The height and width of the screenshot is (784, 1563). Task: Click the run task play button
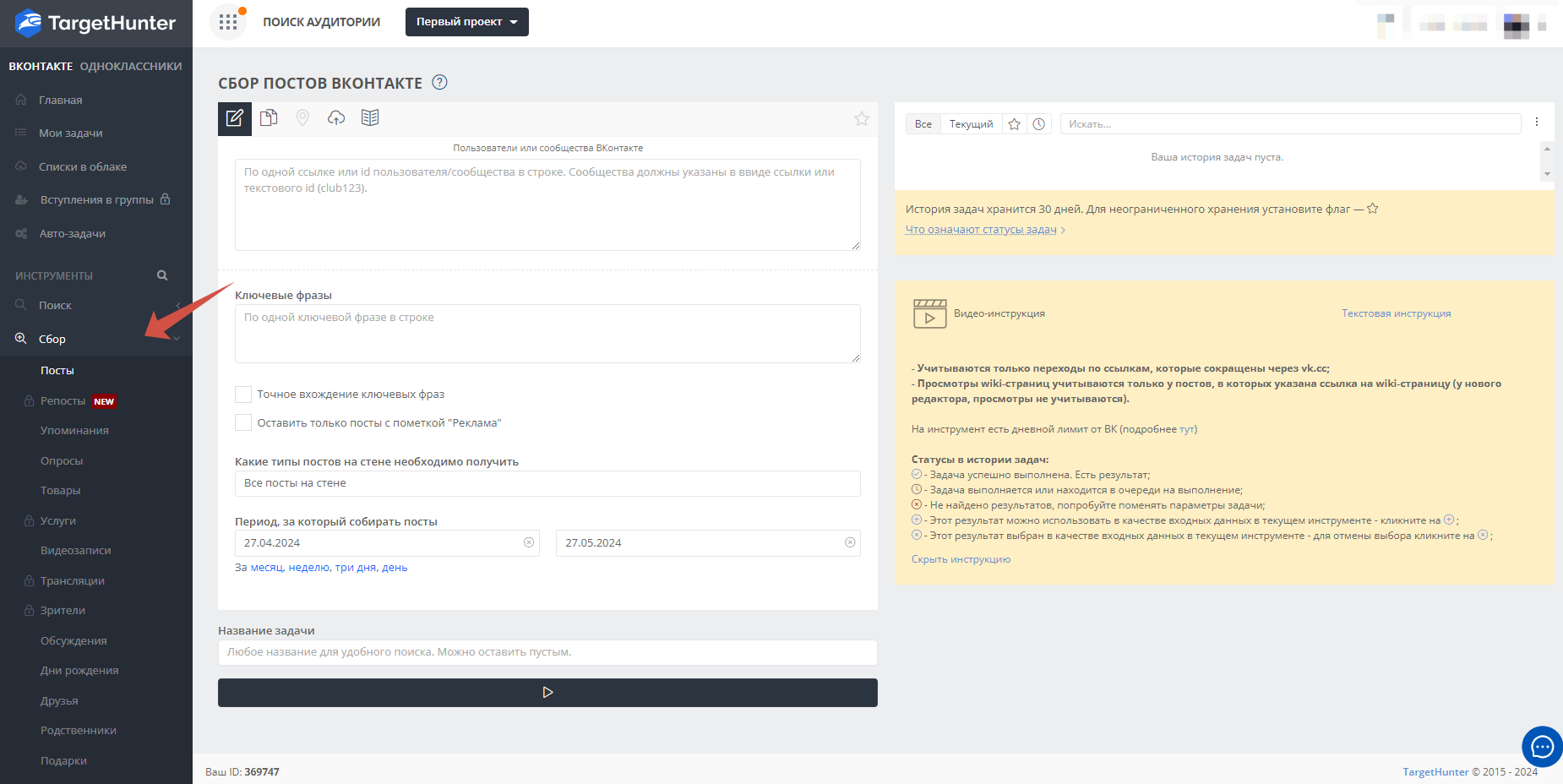click(547, 693)
